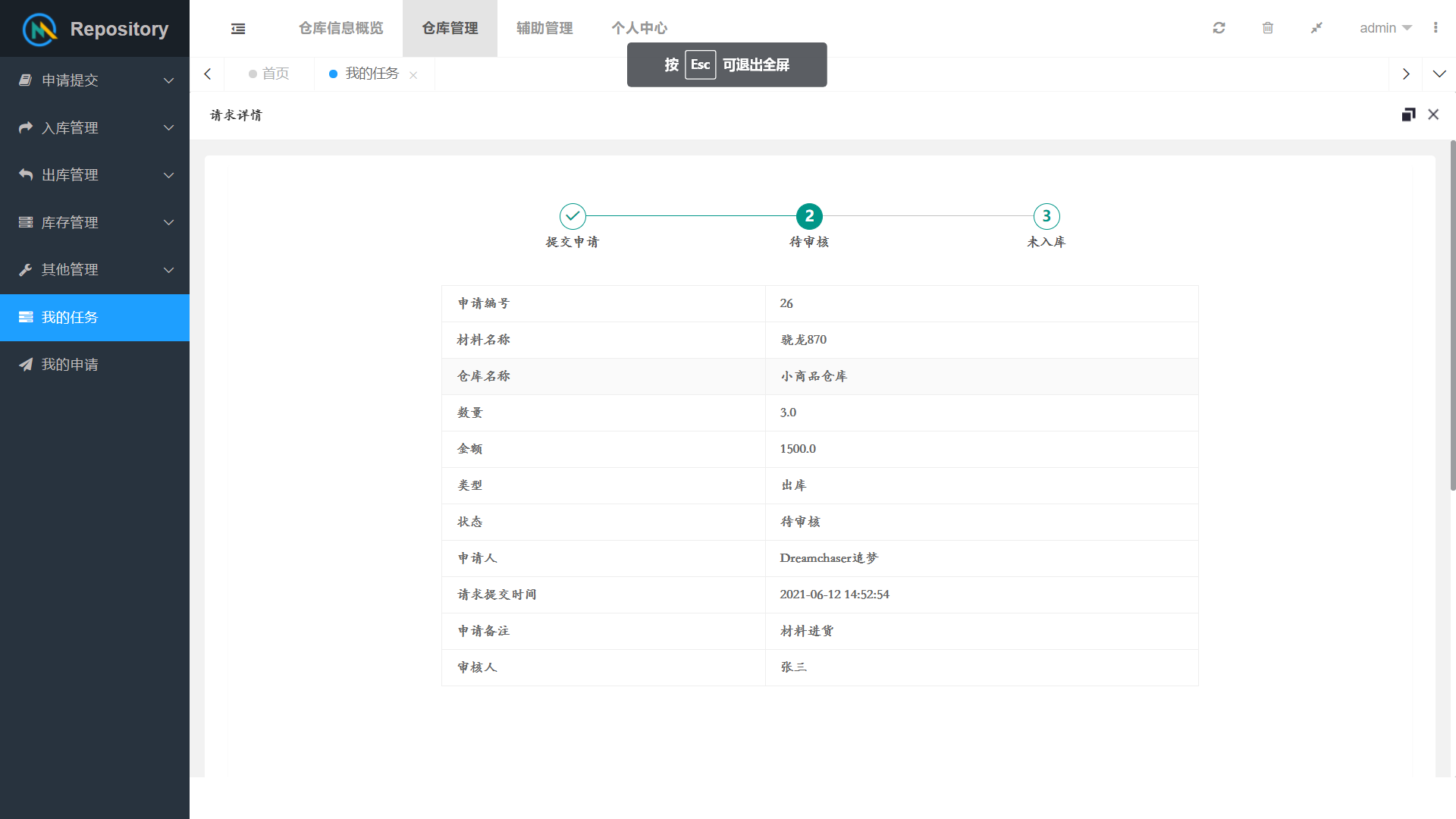Image resolution: width=1456 pixels, height=819 pixels.
Task: Click the trash bin icon in header
Action: pyautogui.click(x=1267, y=28)
